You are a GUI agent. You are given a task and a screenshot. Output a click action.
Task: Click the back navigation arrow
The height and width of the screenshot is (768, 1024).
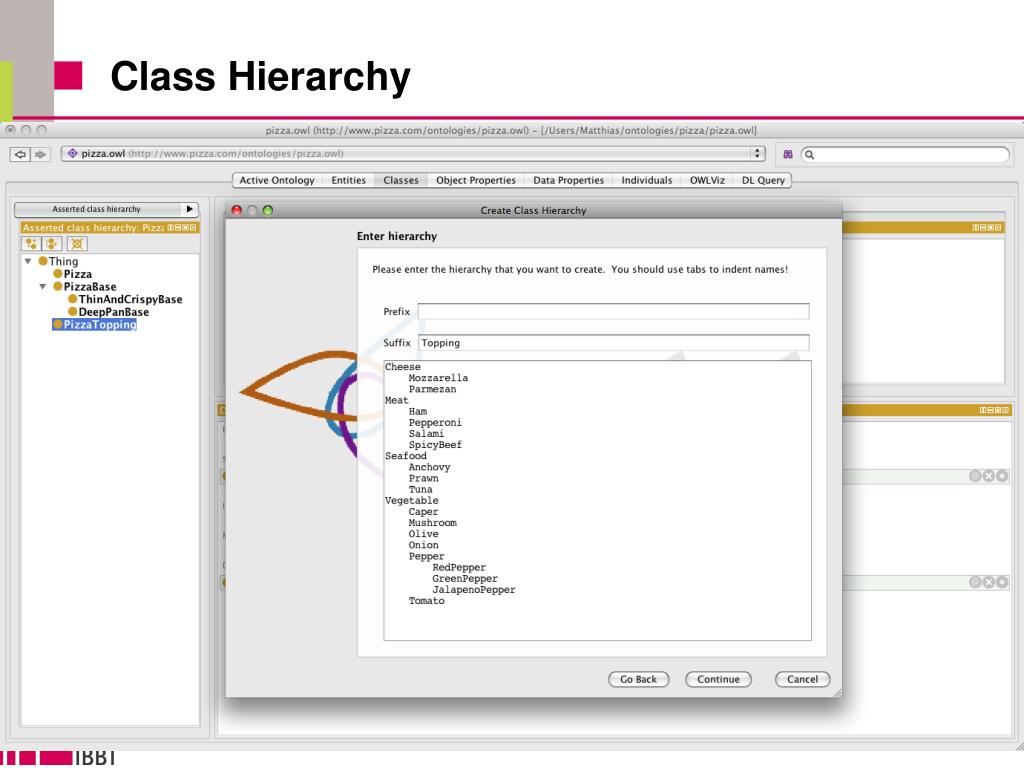[20, 154]
